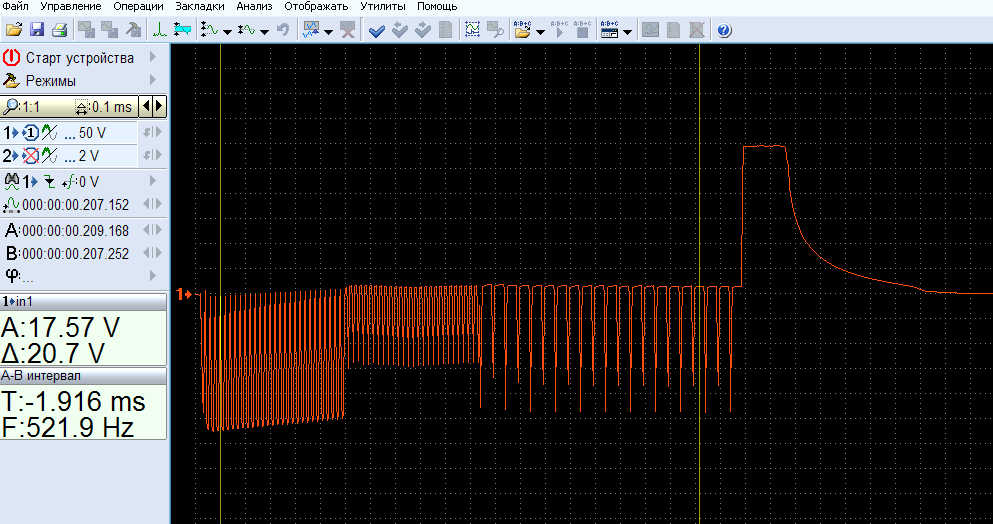This screenshot has height=524, width=993.
Task: Click the blue waveform analysis window icon
Action: tap(311, 30)
